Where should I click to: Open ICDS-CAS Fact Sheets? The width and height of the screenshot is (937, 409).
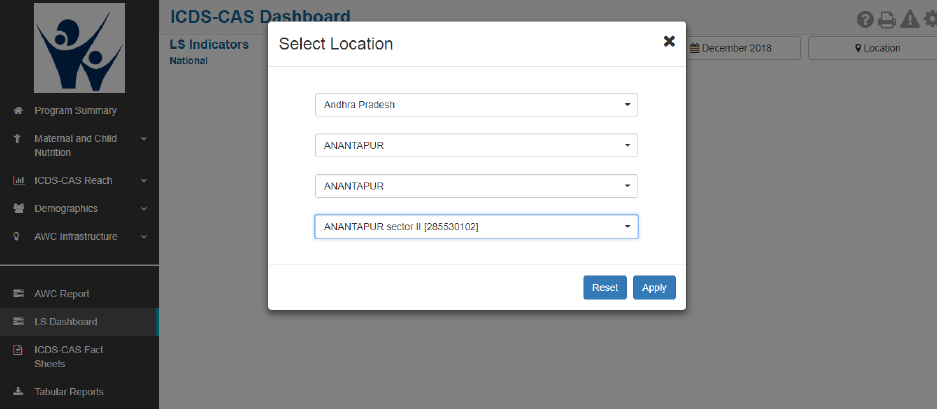pos(68,356)
